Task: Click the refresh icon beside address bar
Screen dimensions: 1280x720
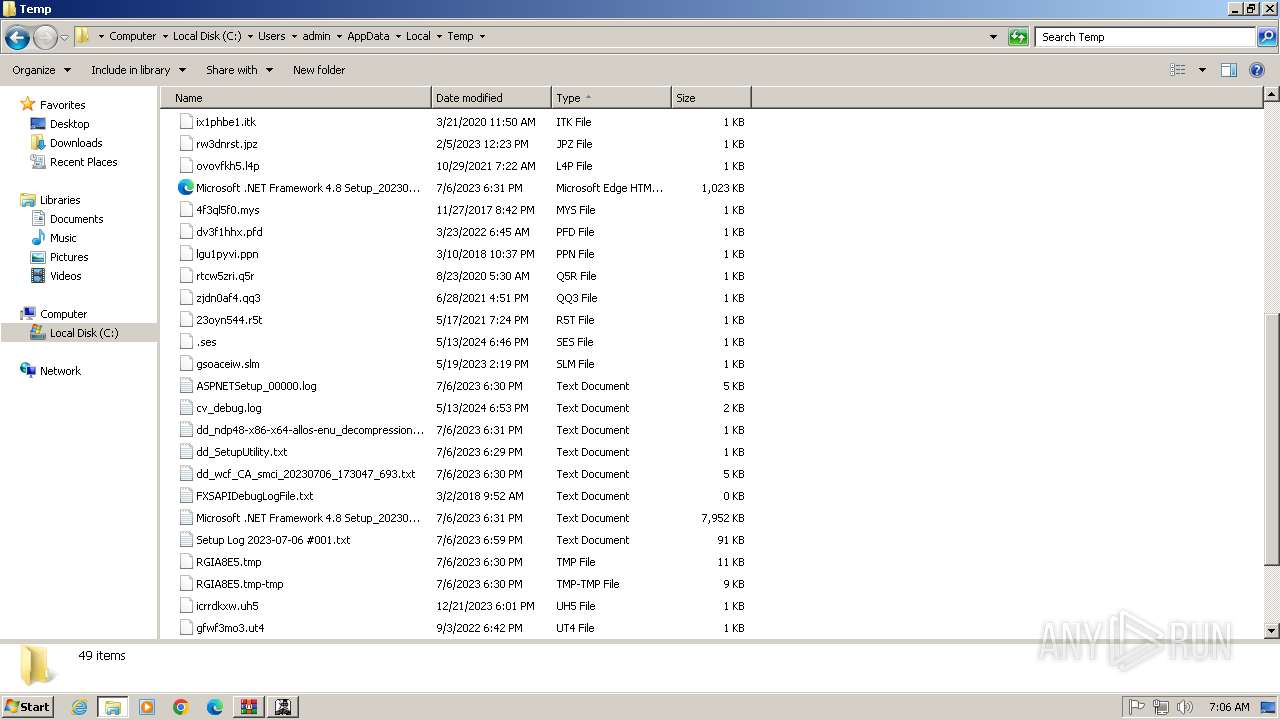Action: coord(1018,37)
